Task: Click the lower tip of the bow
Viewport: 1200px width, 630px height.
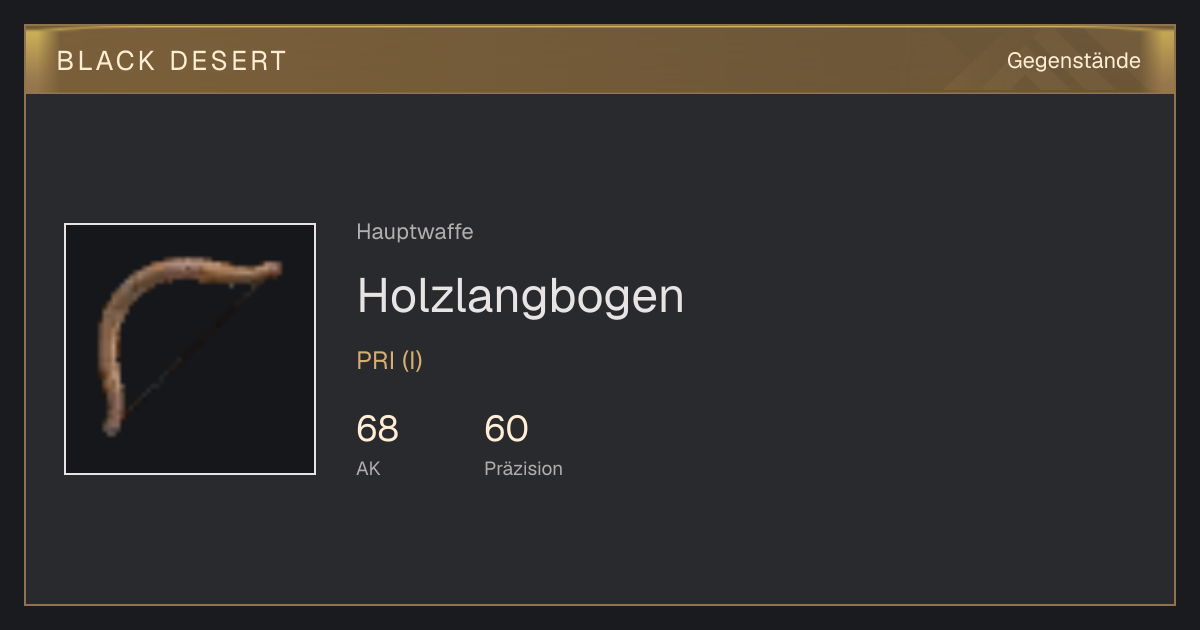Action: click(x=110, y=427)
